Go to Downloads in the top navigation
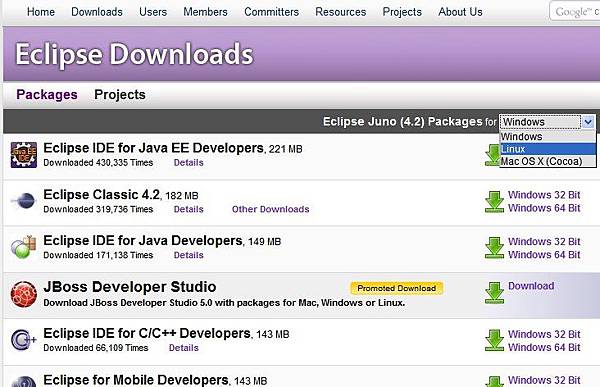The height and width of the screenshot is (387, 600). pos(97,12)
